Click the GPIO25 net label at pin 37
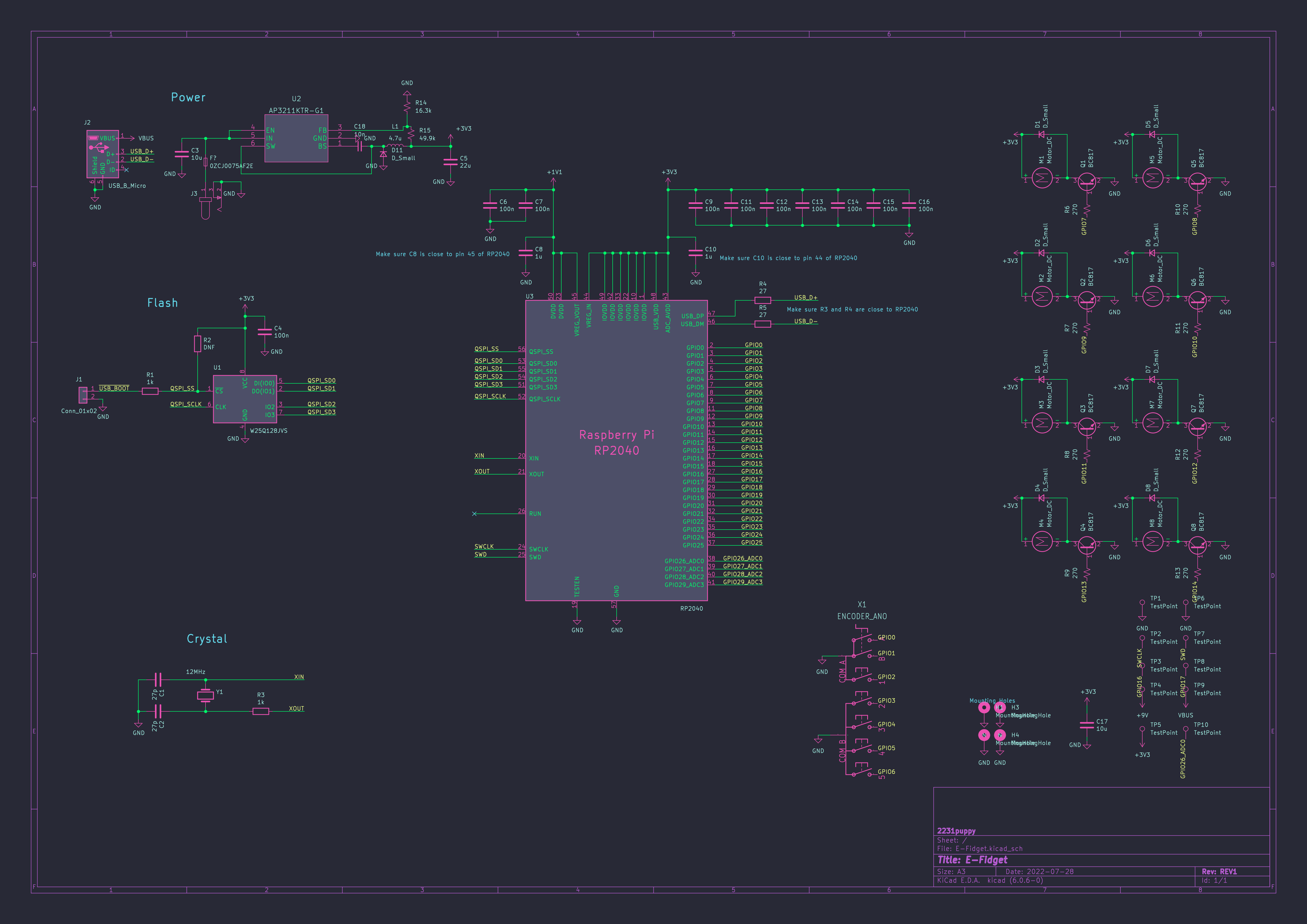 [x=752, y=542]
